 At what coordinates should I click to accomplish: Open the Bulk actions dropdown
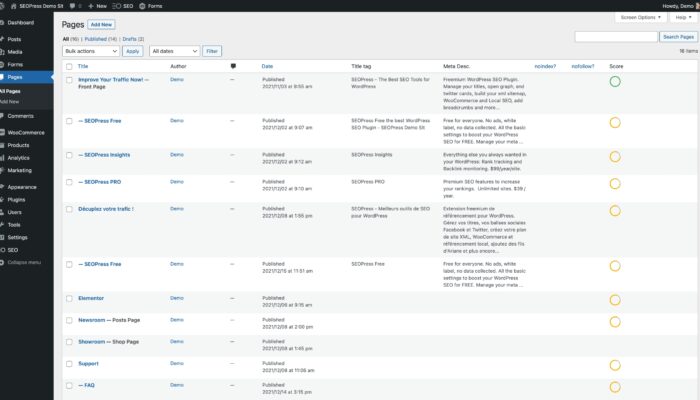(91, 51)
